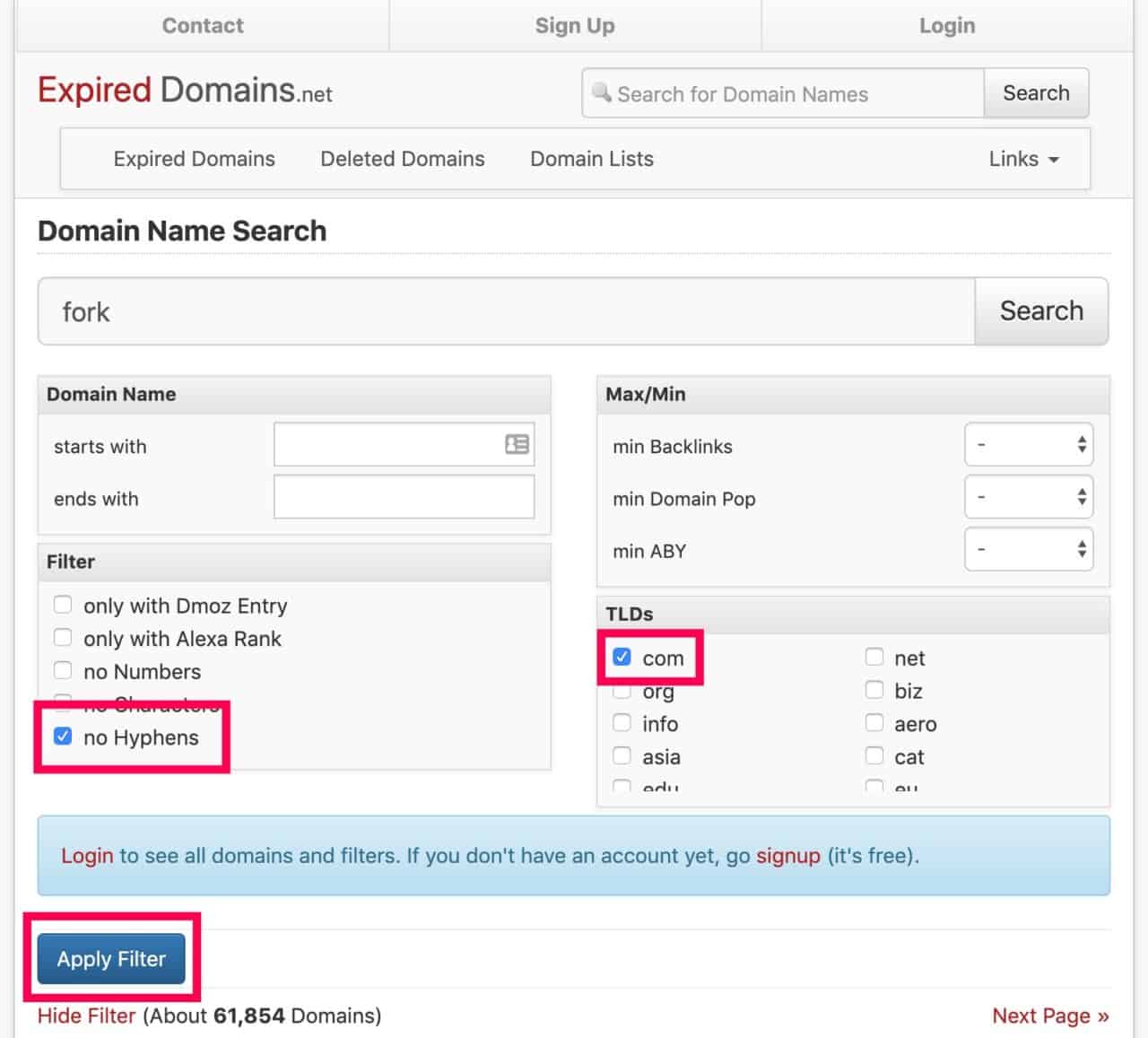The height and width of the screenshot is (1038, 1148).
Task: Check the no Numbers filter
Action: (x=63, y=670)
